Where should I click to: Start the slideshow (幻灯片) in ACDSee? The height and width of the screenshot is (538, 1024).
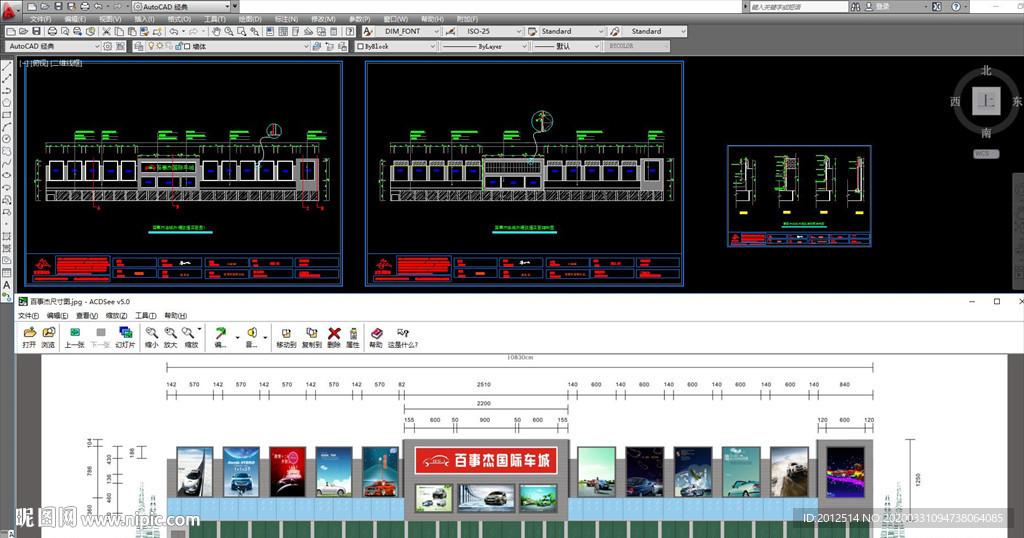[125, 333]
